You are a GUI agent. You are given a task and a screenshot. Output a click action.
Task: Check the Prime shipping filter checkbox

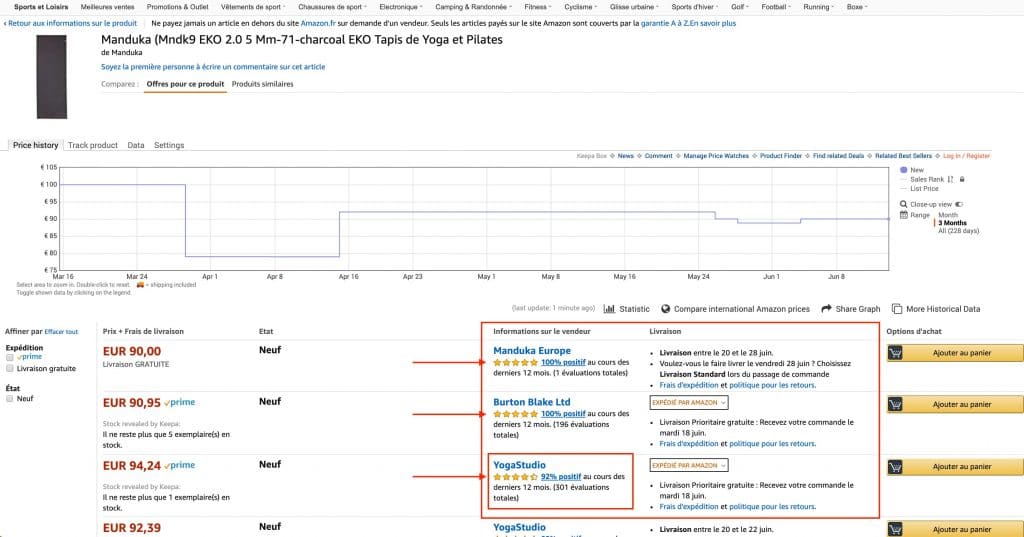pos(10,356)
